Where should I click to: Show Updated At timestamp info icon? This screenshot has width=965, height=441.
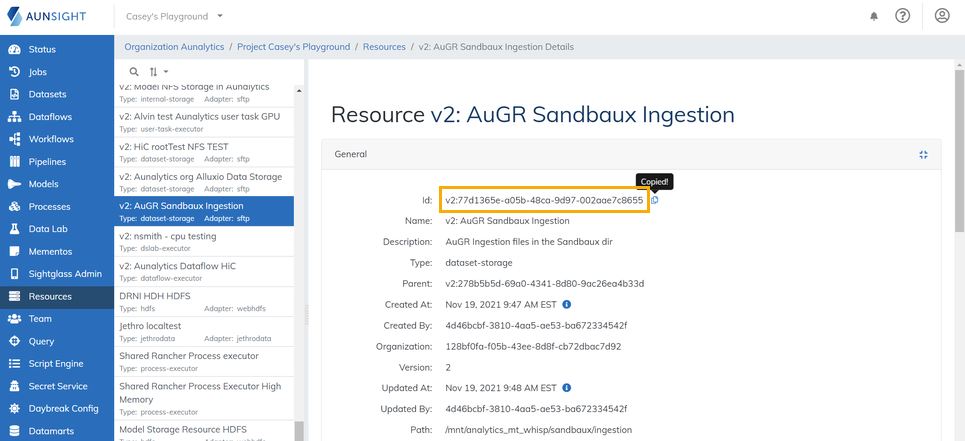(x=567, y=388)
